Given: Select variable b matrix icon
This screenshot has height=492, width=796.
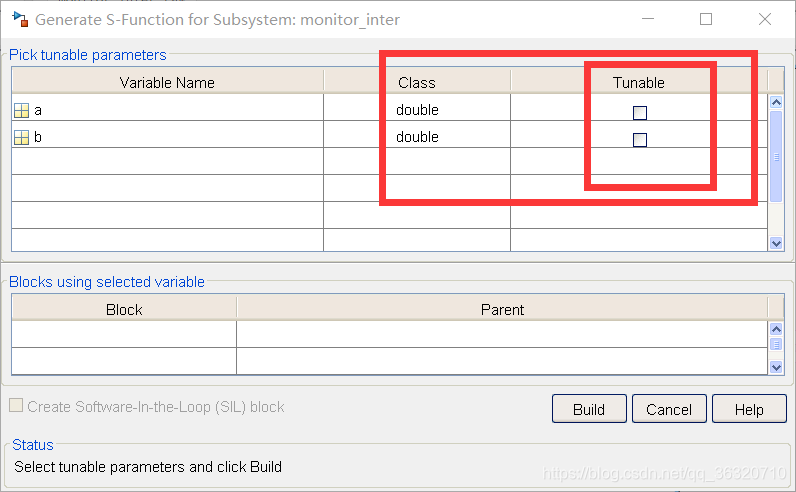Looking at the screenshot, I should pyautogui.click(x=21, y=138).
